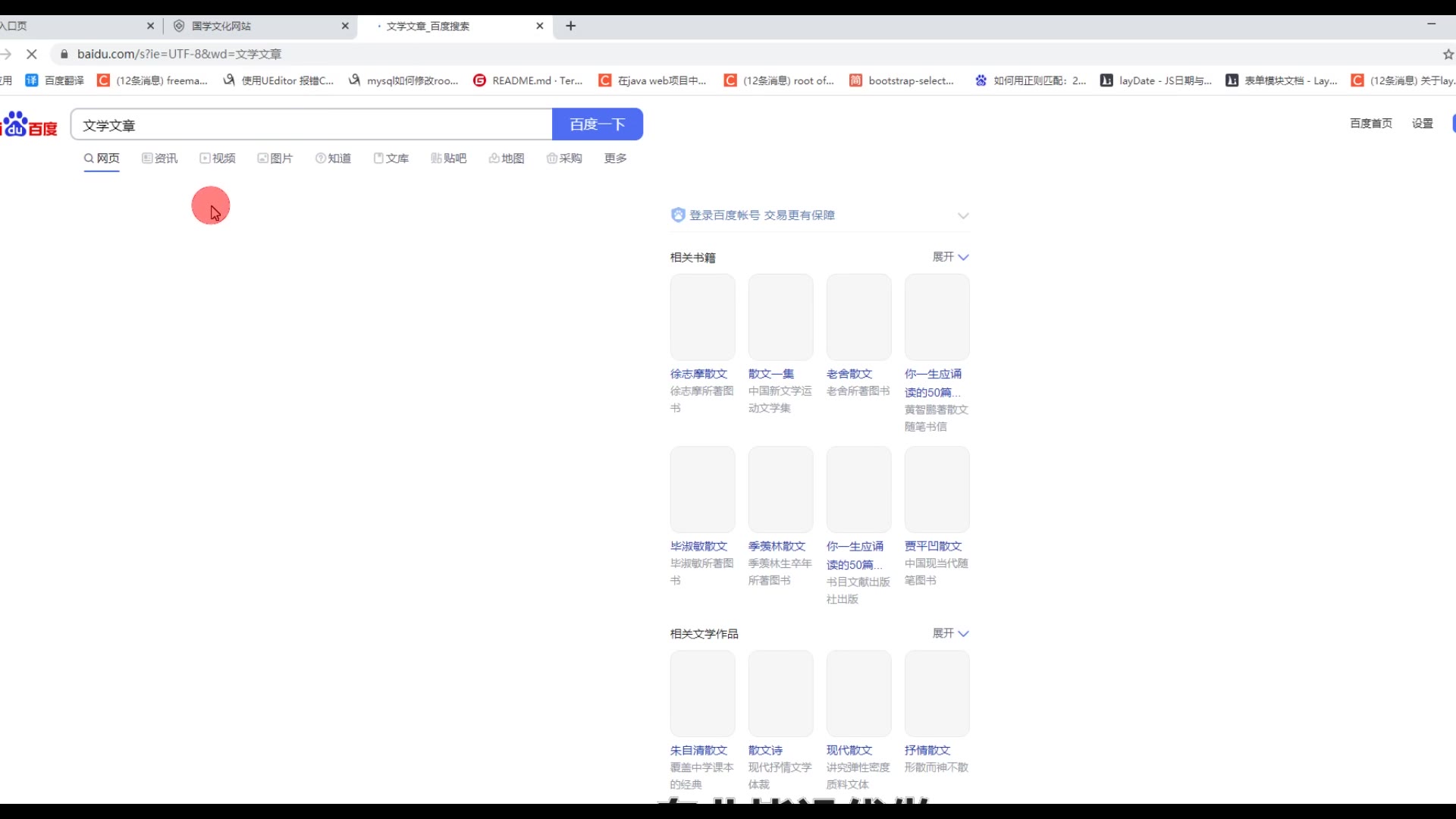Open the 贾平凹散文 book link

[x=934, y=546]
